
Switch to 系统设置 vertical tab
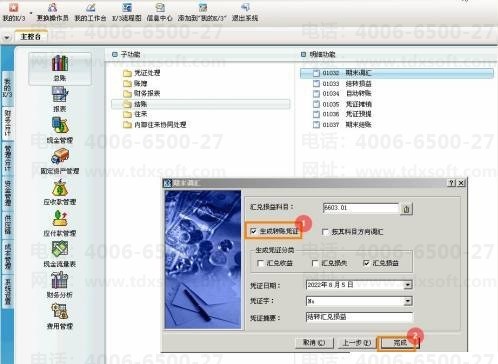coord(7,292)
